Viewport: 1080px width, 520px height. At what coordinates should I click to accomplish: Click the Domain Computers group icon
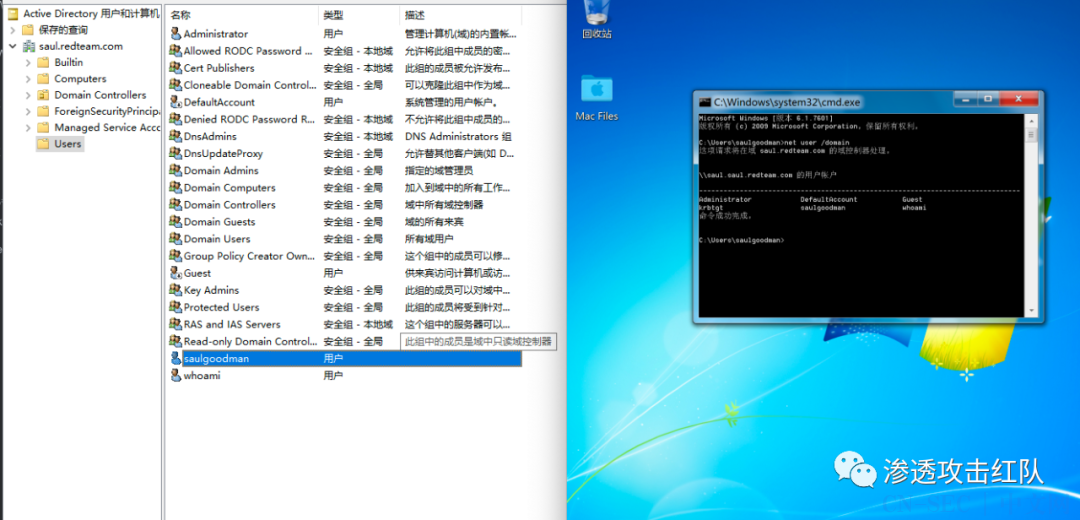[176, 187]
